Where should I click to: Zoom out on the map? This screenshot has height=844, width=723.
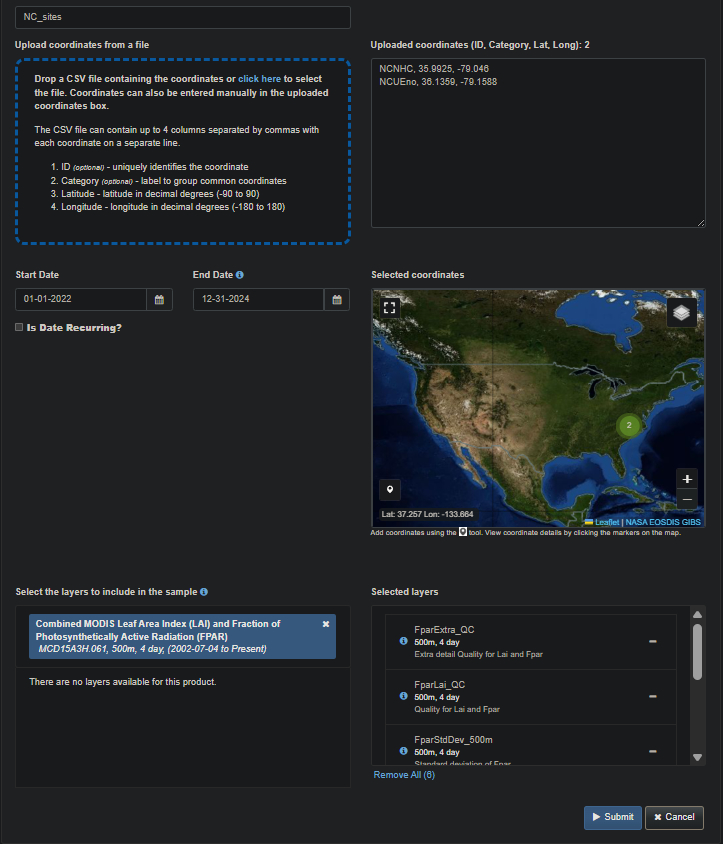[x=686, y=499]
